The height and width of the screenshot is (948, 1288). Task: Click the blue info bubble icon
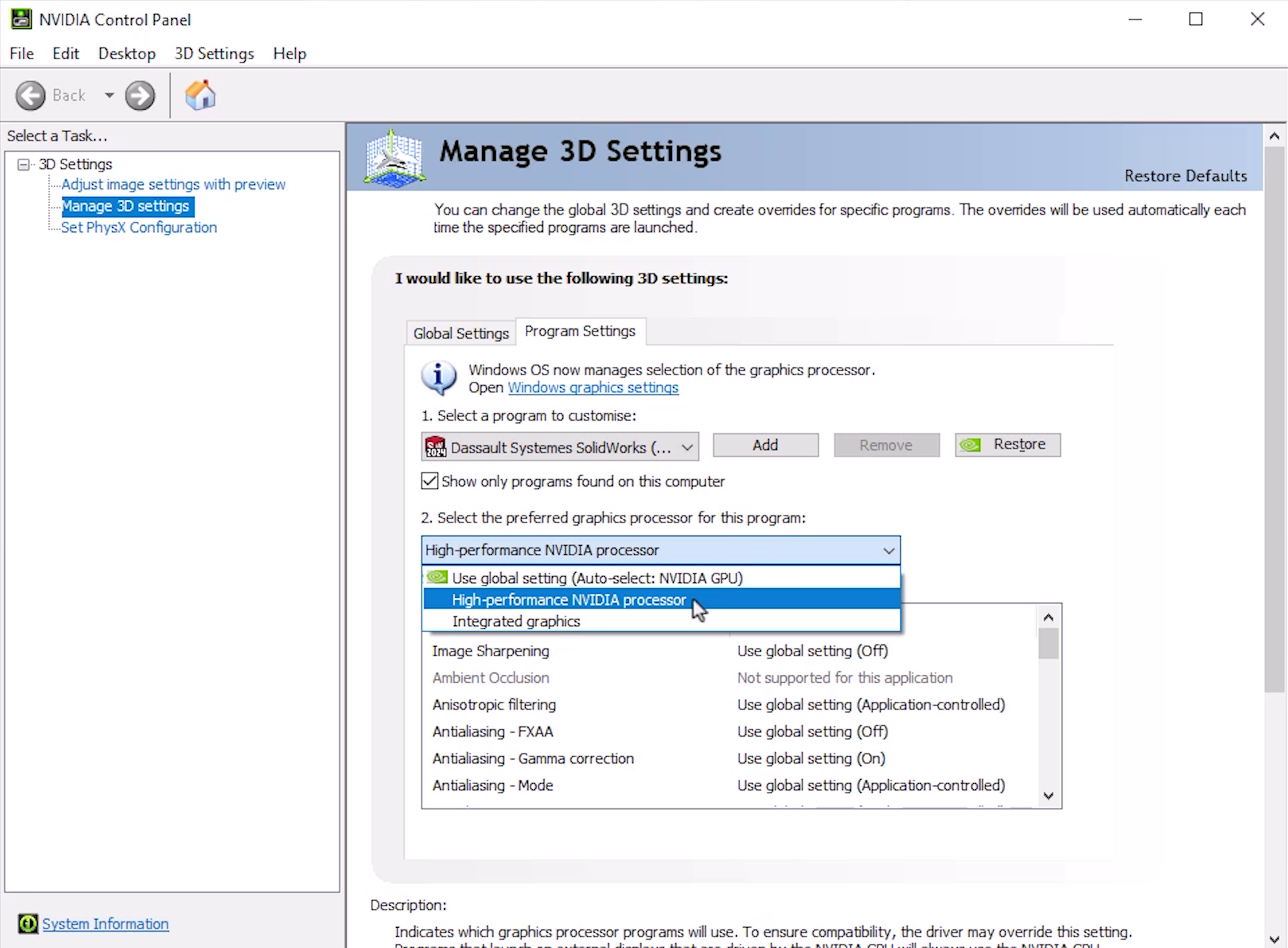(x=439, y=377)
